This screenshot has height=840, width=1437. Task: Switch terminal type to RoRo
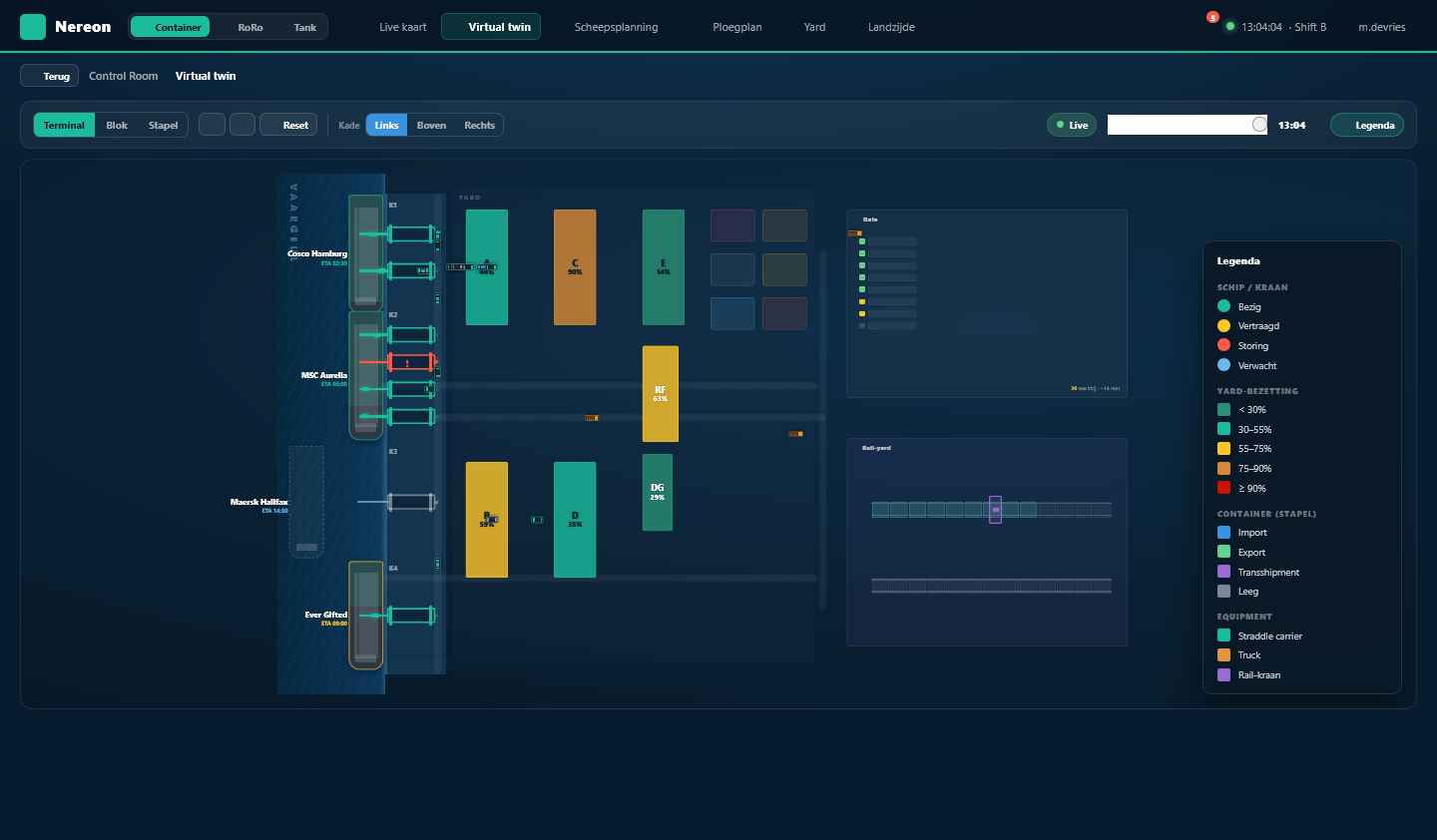(250, 27)
